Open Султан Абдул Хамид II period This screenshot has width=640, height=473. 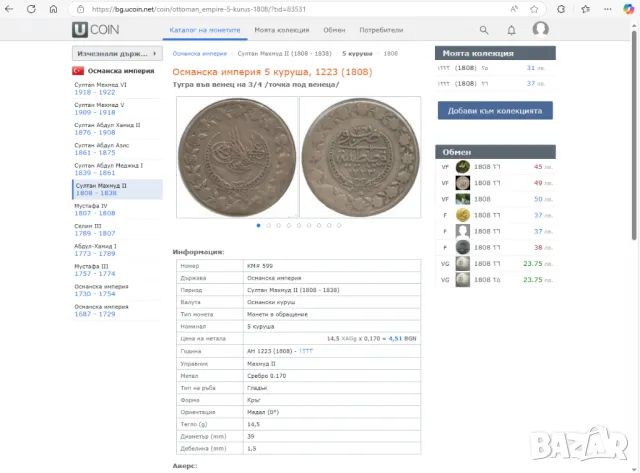107,128
